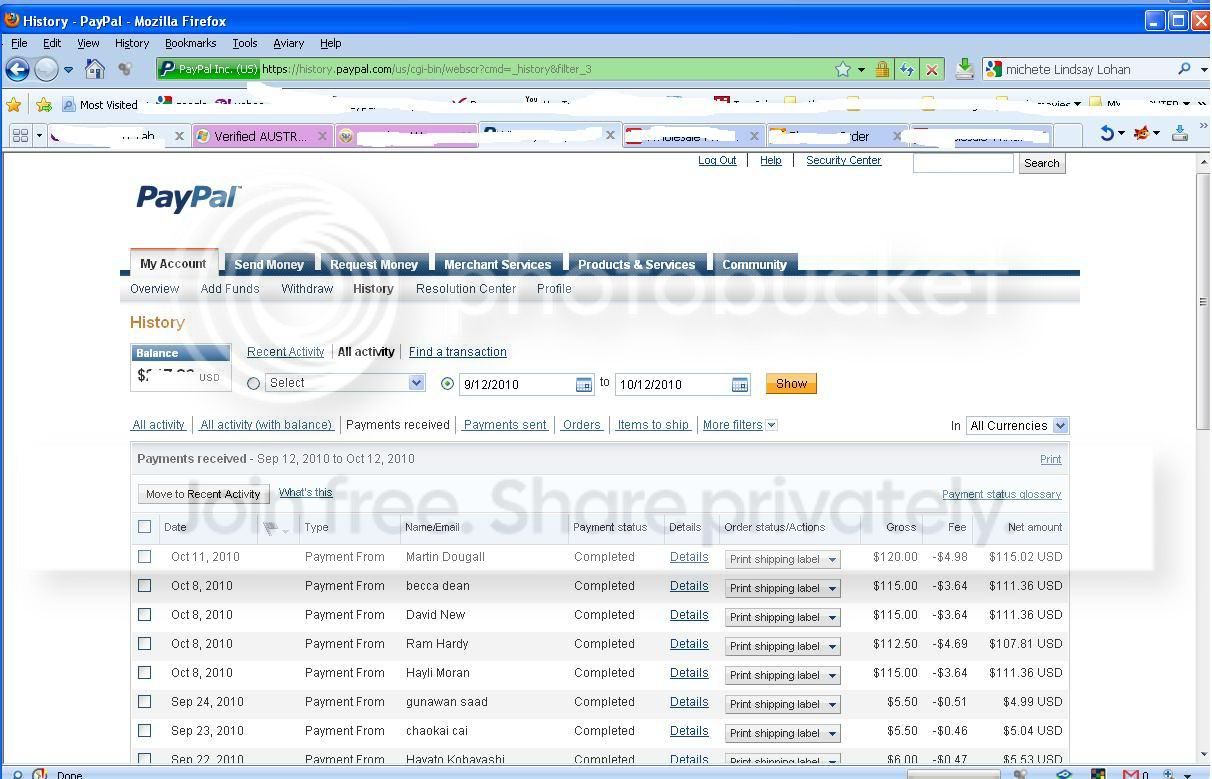Viewport: 1212px width, 779px height.
Task: Go back with the browser Back arrow
Action: pyautogui.click(x=17, y=69)
